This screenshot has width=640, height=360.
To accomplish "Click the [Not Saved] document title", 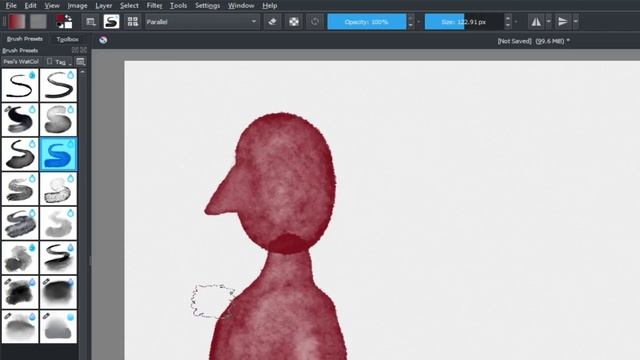I will pos(514,41).
